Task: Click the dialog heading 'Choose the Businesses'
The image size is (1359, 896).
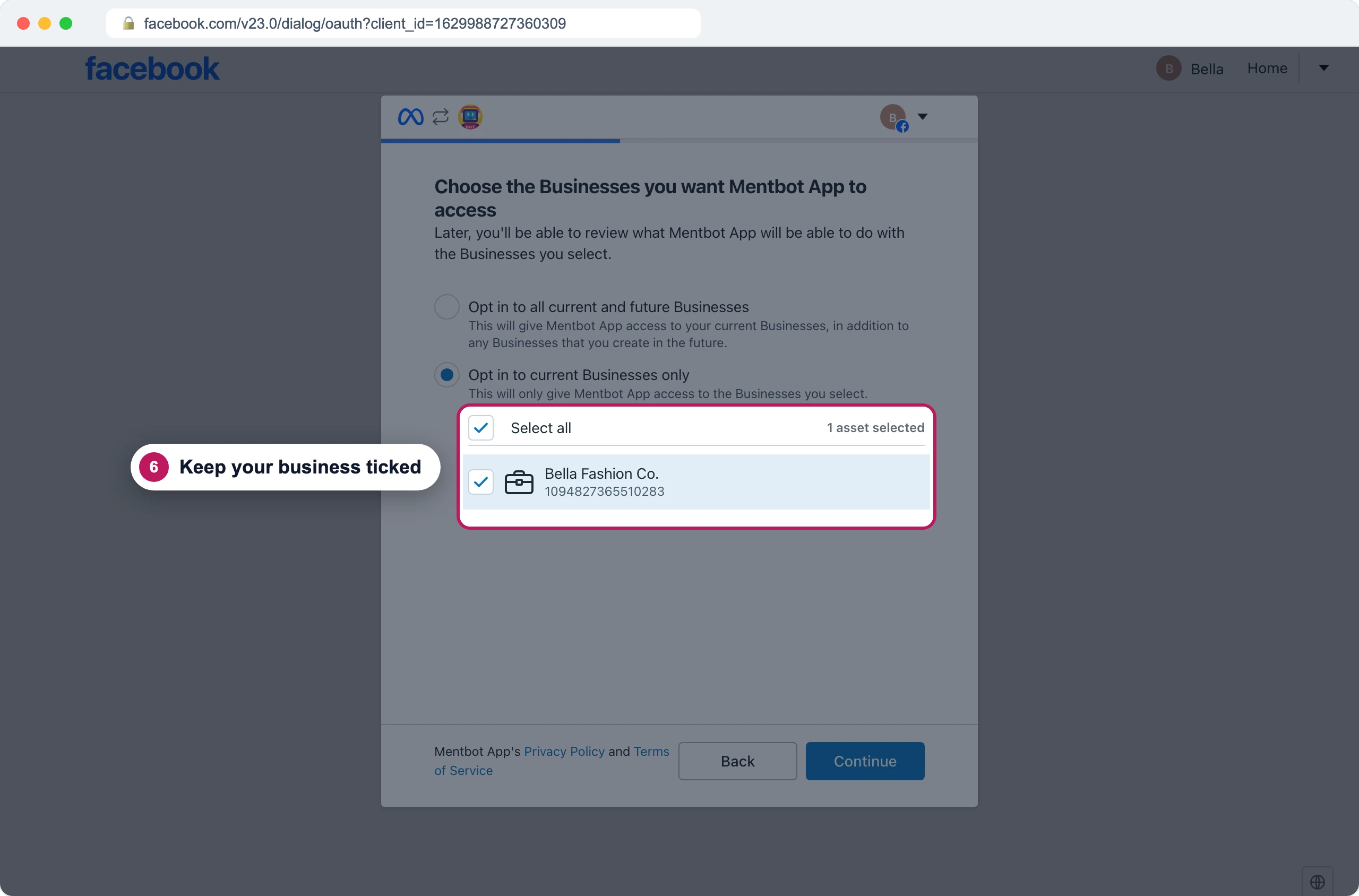Action: 650,199
